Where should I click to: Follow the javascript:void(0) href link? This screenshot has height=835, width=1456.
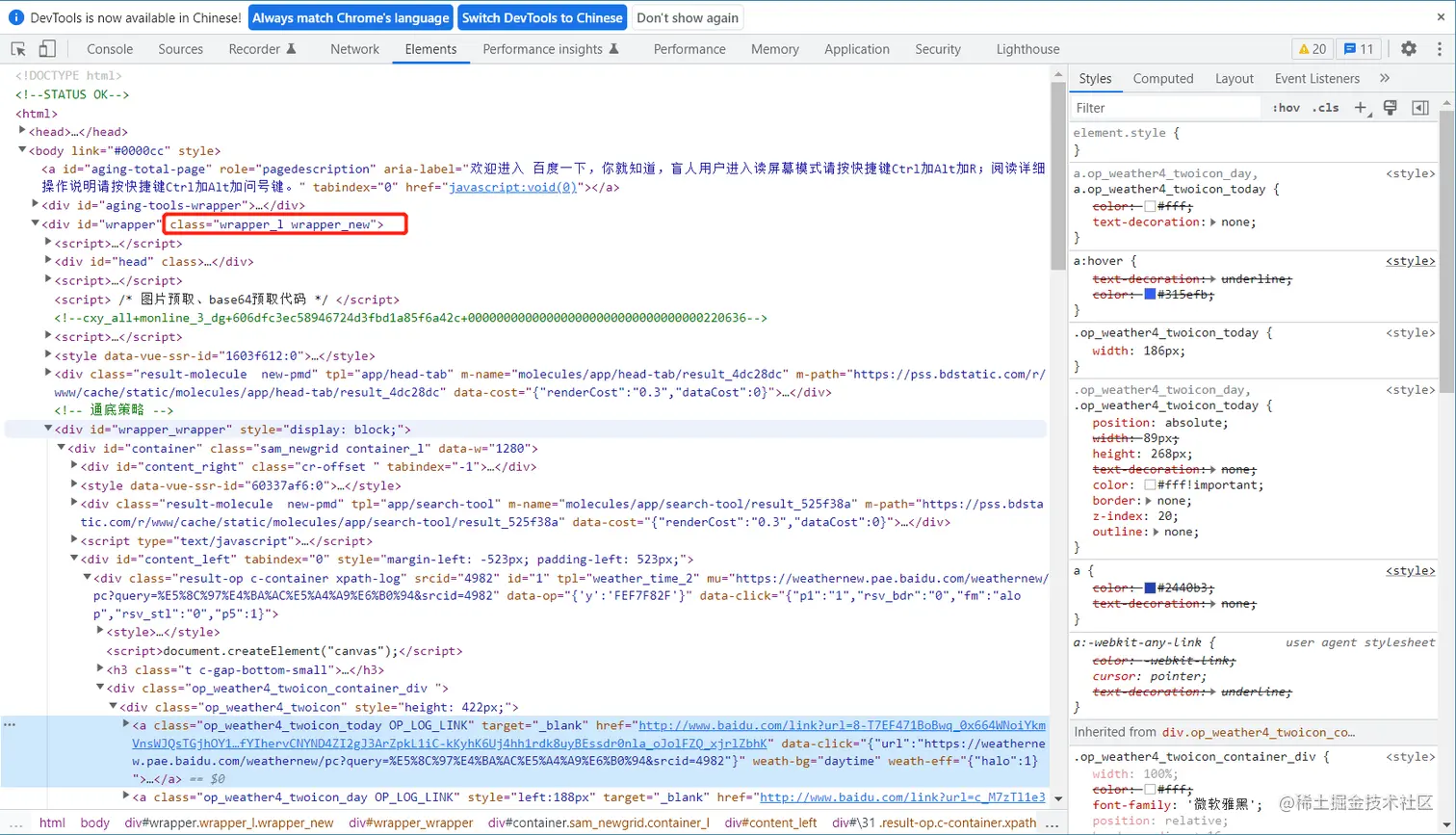pyautogui.click(x=513, y=187)
